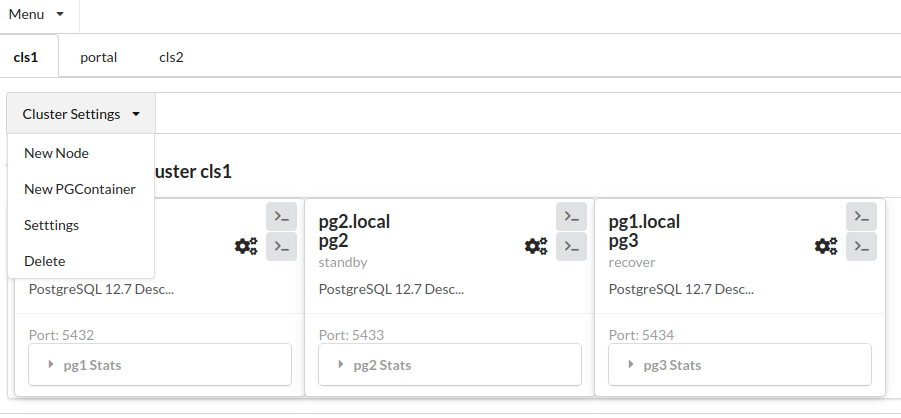Image resolution: width=901 pixels, height=418 pixels.
Task: Open upper terminal icon on pg3 card
Action: point(861,216)
